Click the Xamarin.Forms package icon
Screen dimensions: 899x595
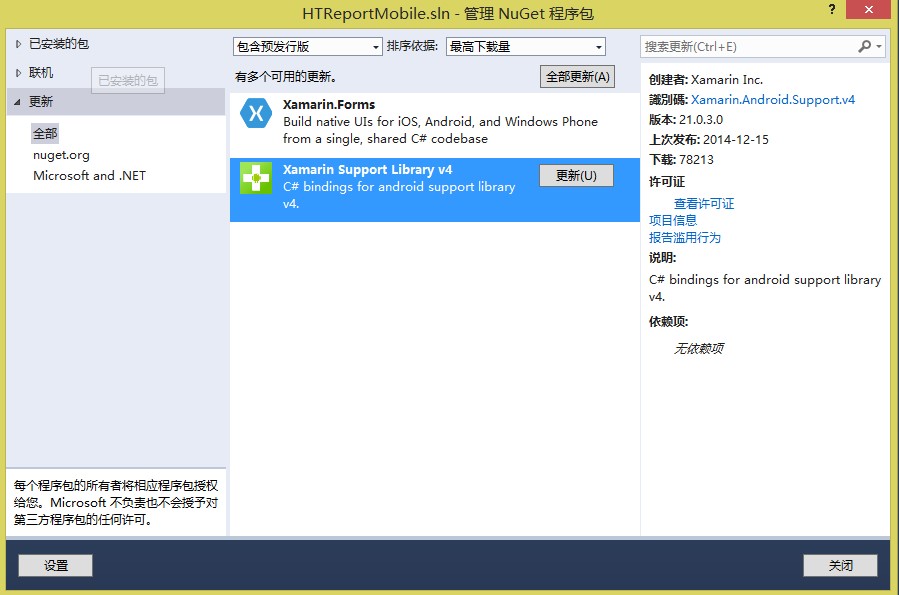point(256,114)
